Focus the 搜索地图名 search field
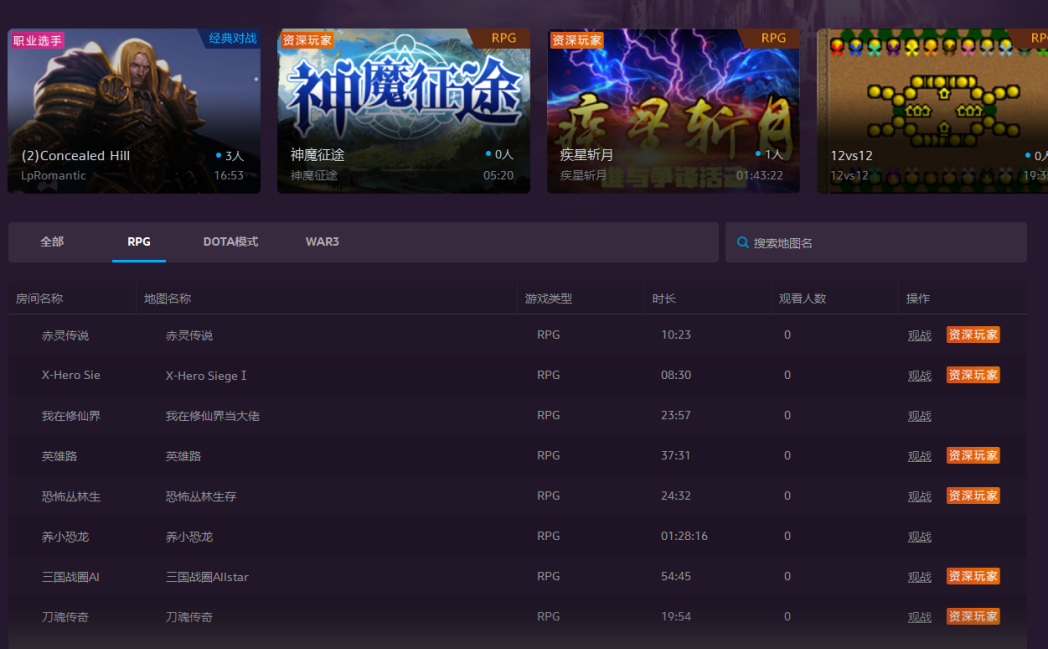This screenshot has width=1048, height=649. [876, 243]
